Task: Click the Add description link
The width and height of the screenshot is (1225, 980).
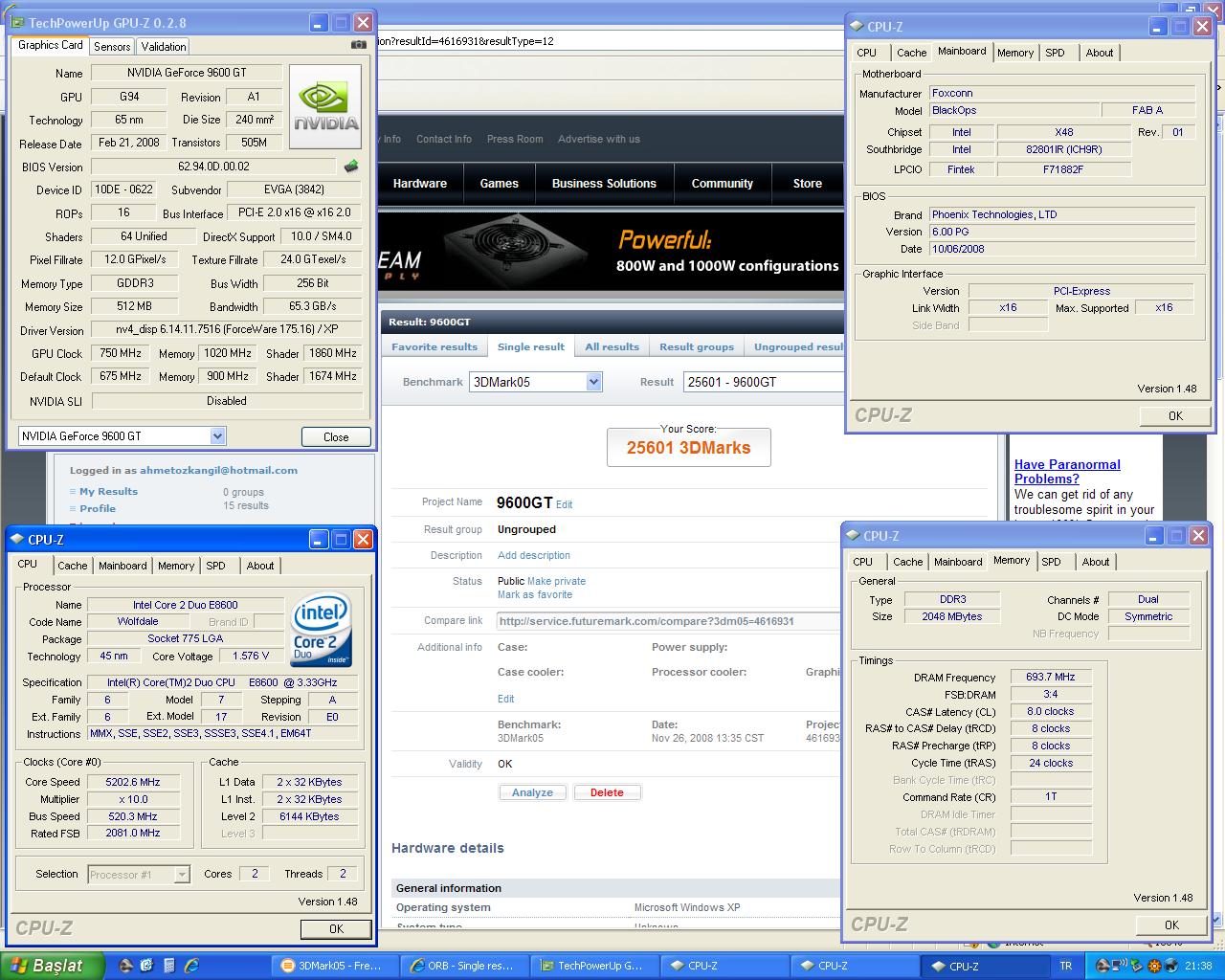Action: (534, 555)
